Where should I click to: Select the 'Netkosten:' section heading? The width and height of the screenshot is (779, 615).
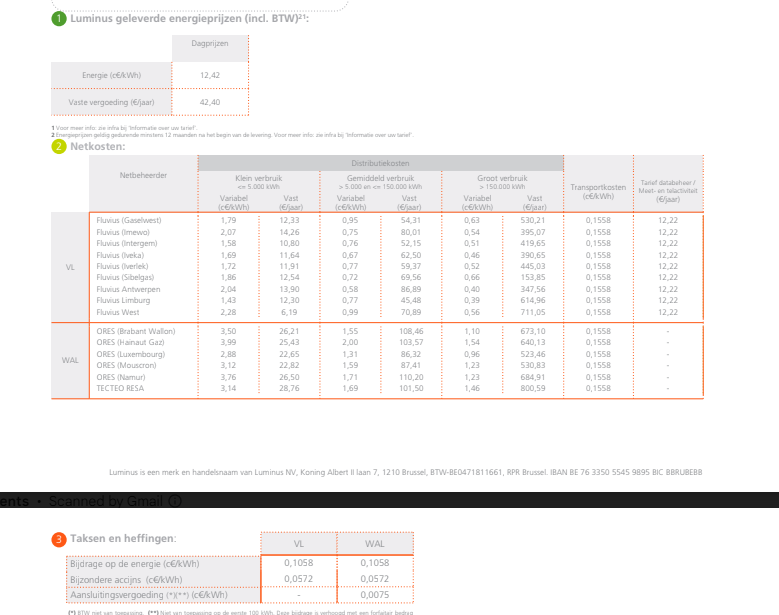coord(97,146)
